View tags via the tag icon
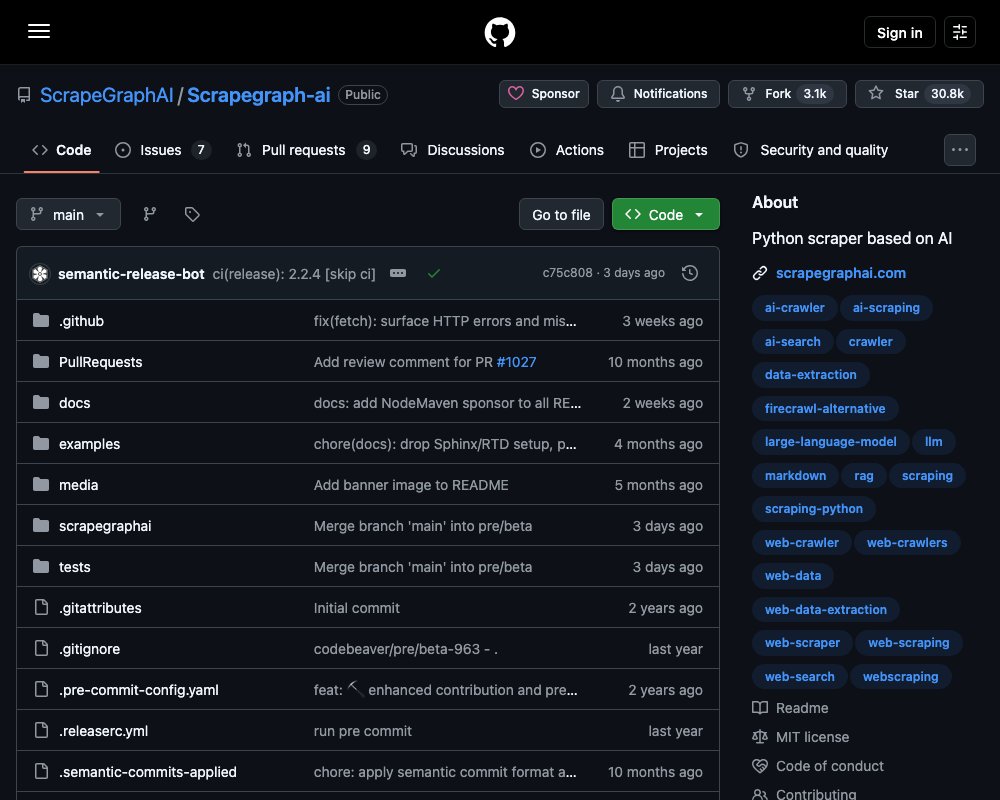1000x800 pixels. [x=192, y=214]
